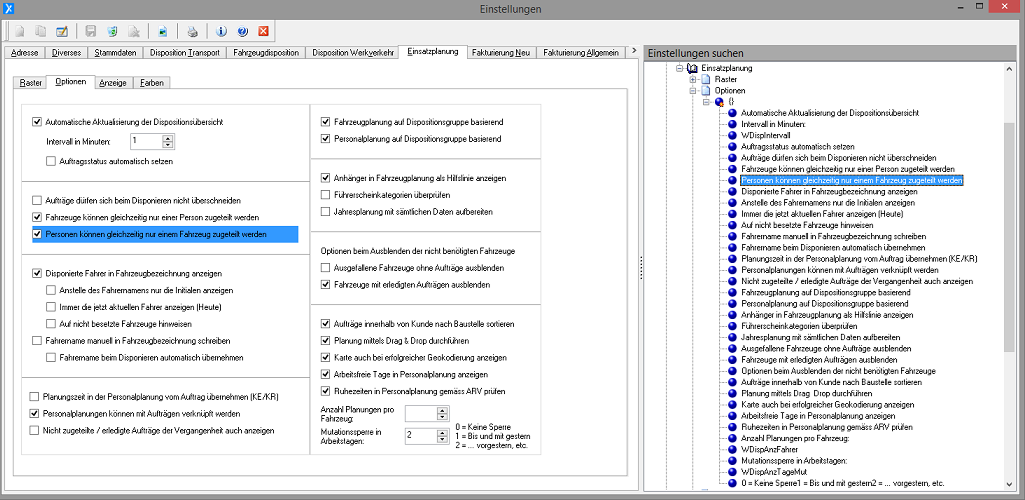Click the edit record toolbar icon
1025x500 pixels.
tap(62, 32)
